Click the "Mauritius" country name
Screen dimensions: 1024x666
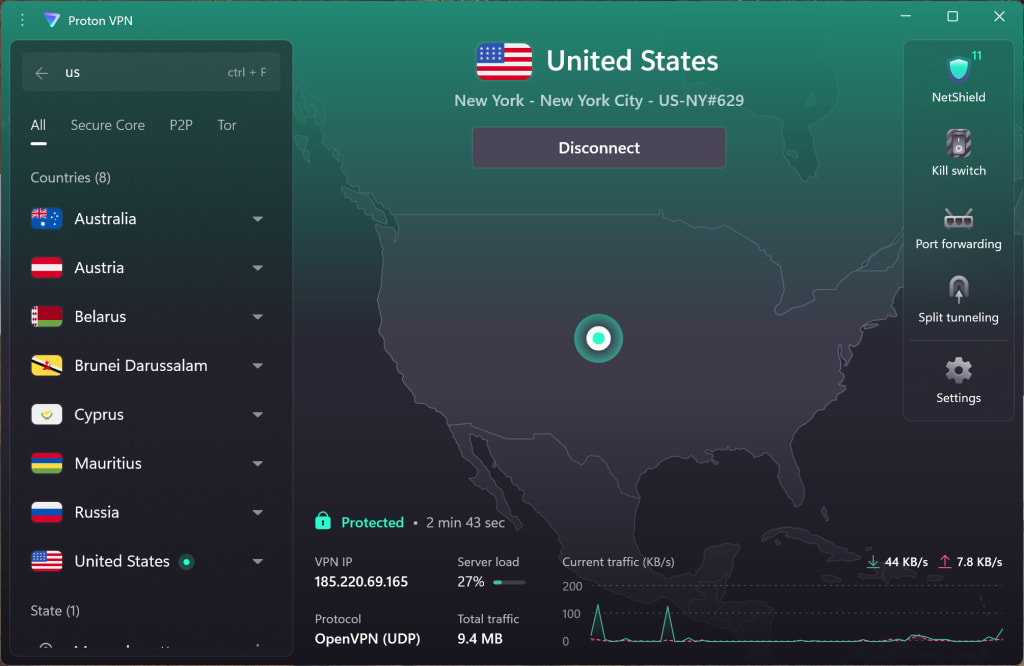pyautogui.click(x=108, y=464)
